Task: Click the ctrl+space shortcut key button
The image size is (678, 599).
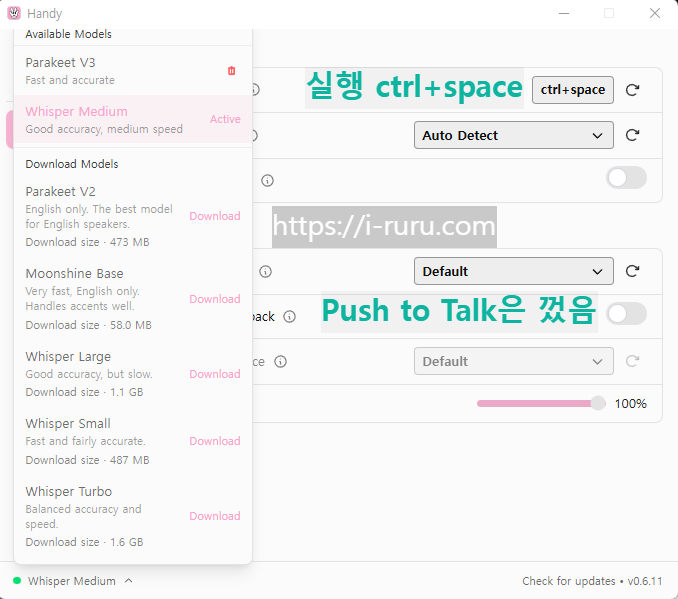Action: point(572,90)
